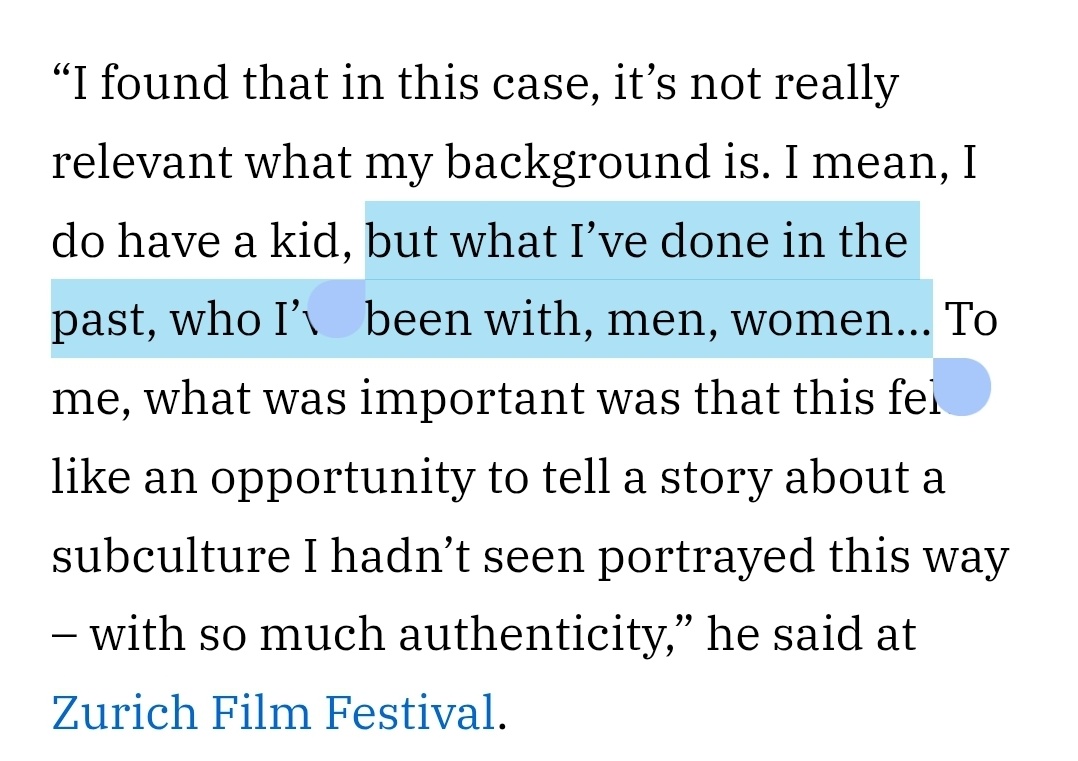Screen dimensions: 1078x761
Task: Click the word "To" after the highlight
Action: 970,320
